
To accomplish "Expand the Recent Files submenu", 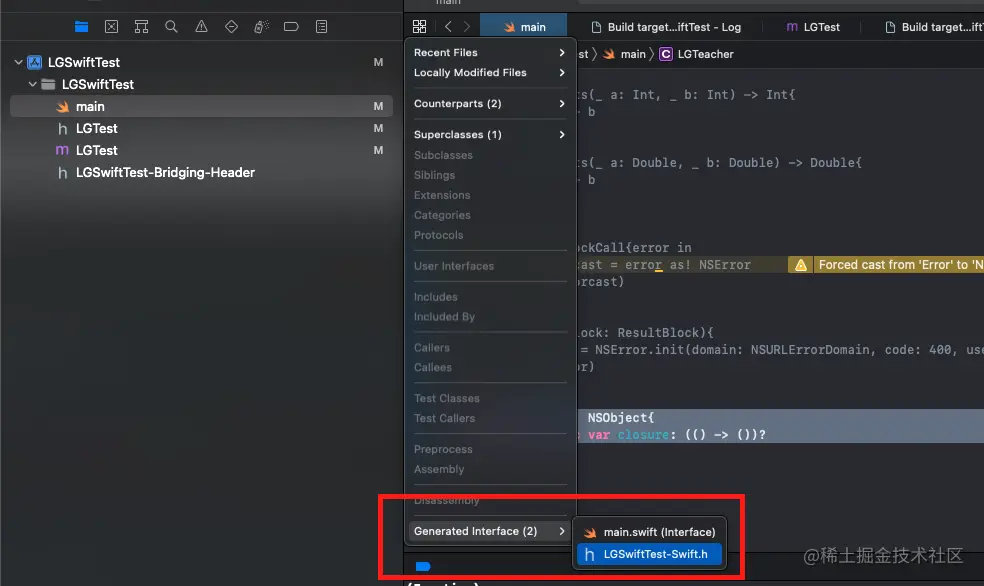I will click(x=489, y=53).
